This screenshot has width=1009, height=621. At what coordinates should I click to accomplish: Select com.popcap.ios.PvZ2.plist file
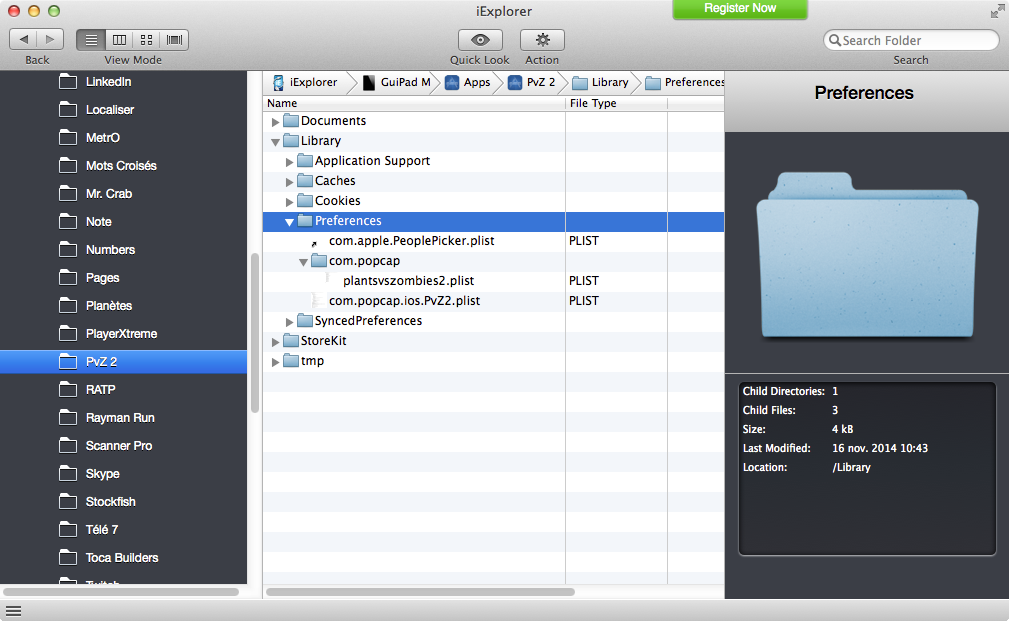[405, 301]
